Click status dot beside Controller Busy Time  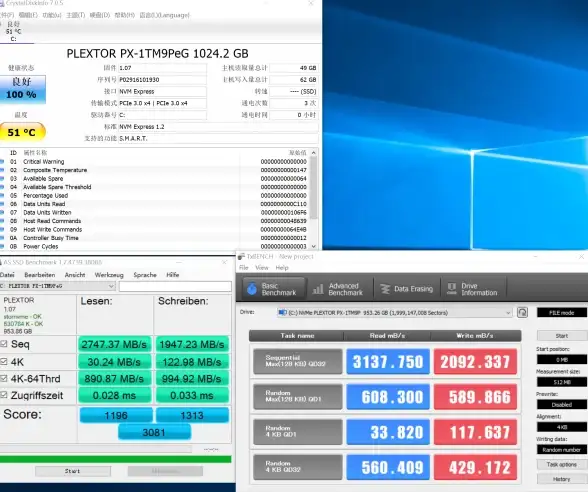2,238
